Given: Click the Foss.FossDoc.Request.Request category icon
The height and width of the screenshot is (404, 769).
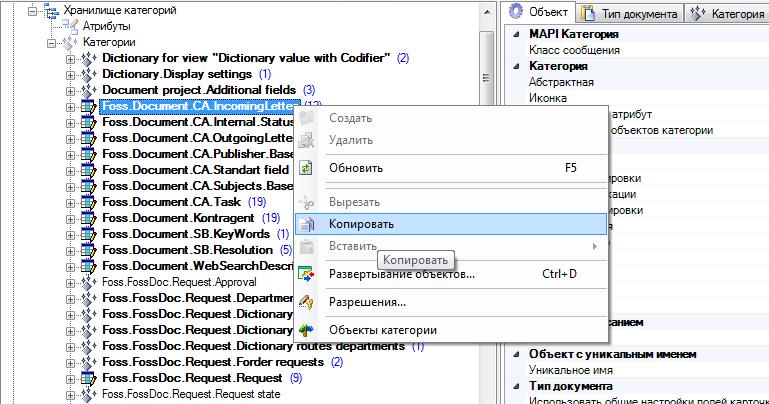Looking at the screenshot, I should [88, 378].
